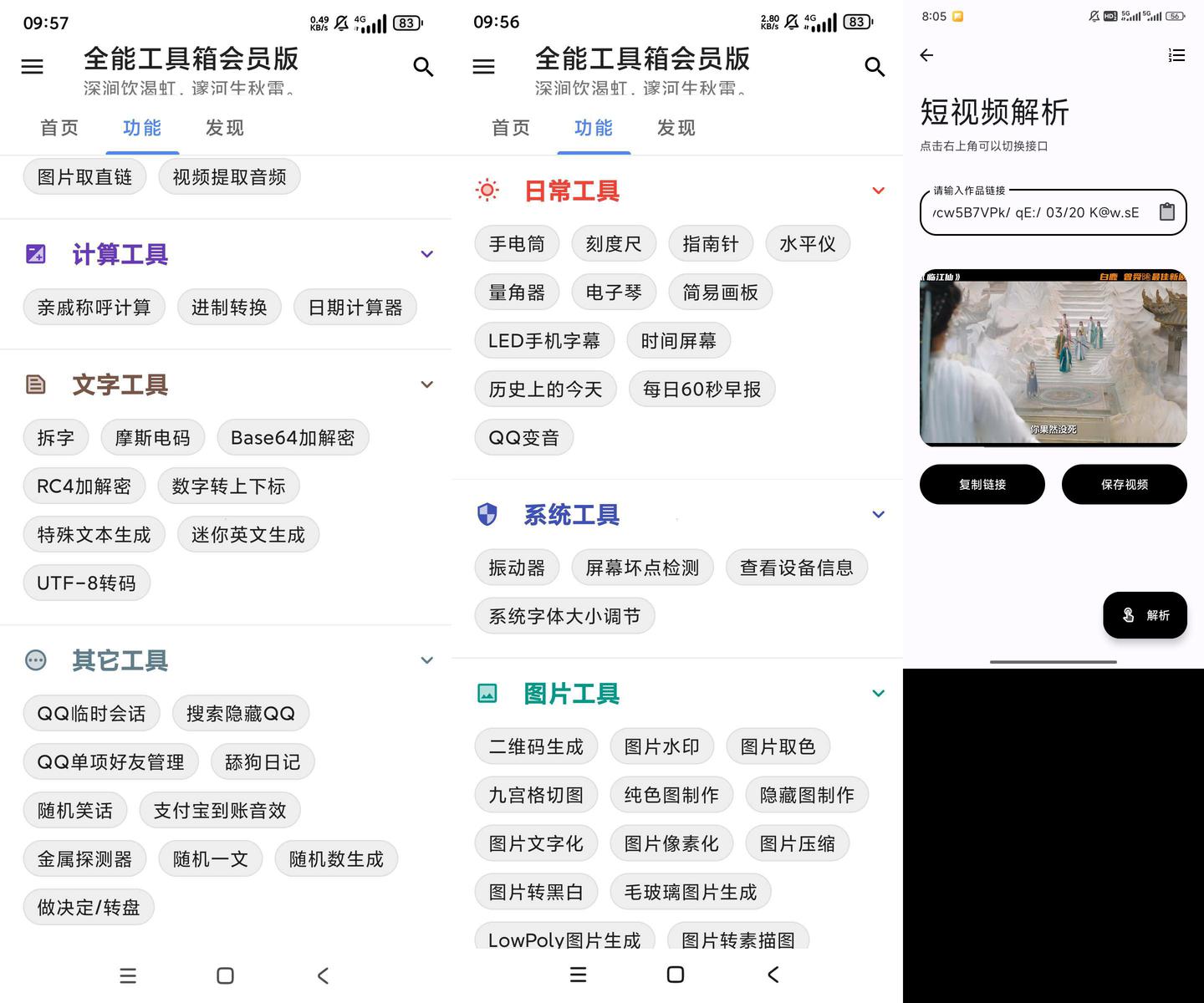The height and width of the screenshot is (1003, 1204).
Task: Open the 摩斯电码 tool chip
Action: (152, 438)
